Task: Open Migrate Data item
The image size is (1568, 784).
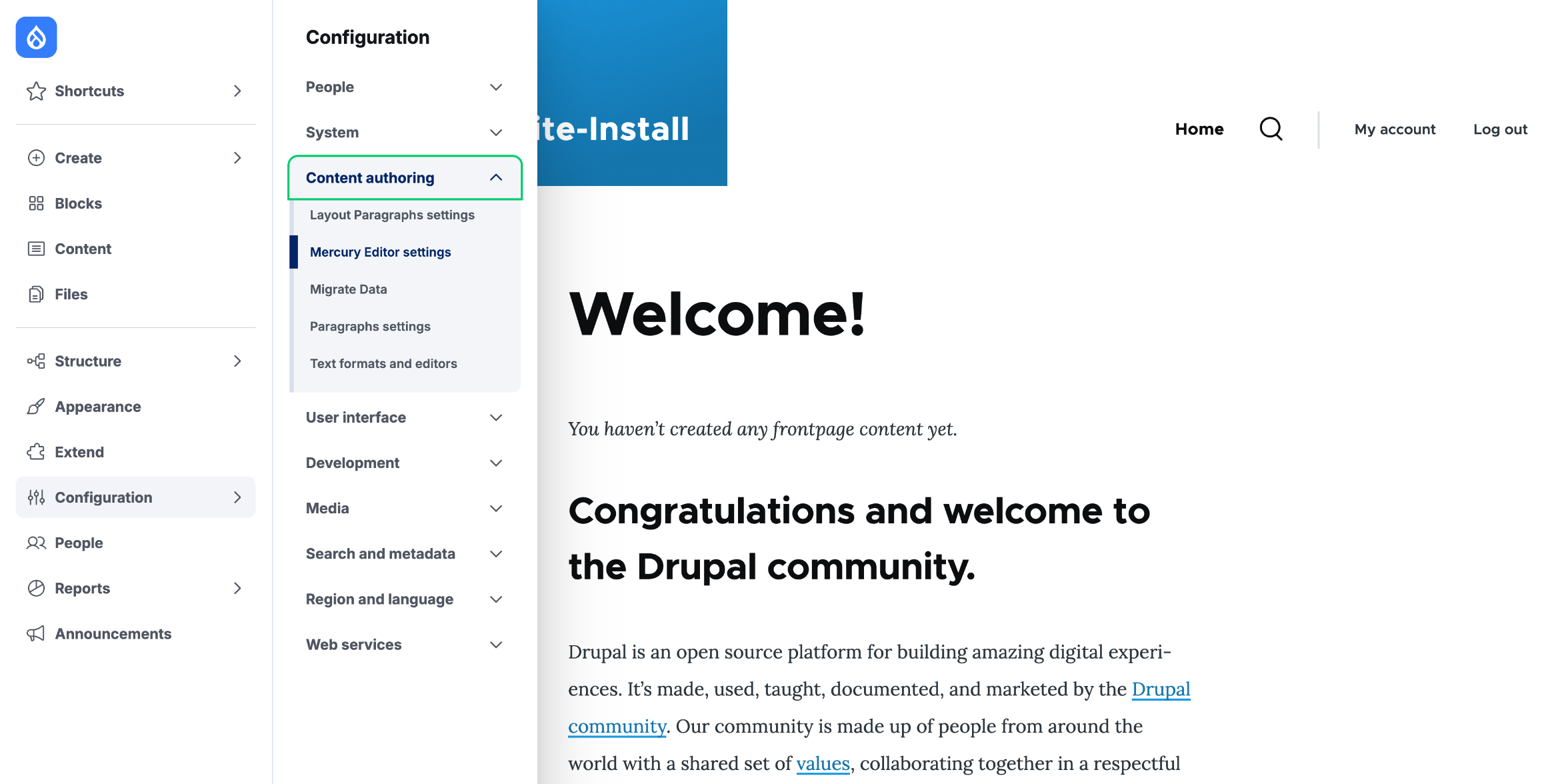Action: click(348, 289)
